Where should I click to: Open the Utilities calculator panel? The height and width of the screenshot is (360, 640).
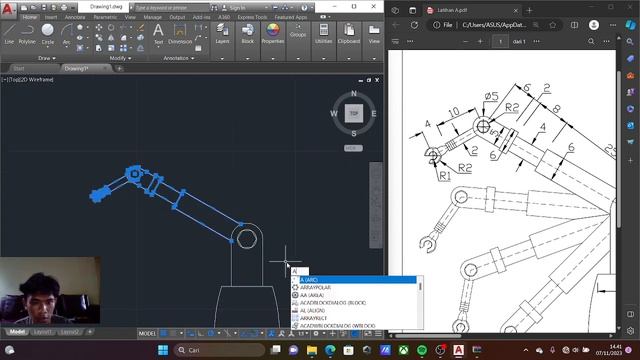pos(324,34)
